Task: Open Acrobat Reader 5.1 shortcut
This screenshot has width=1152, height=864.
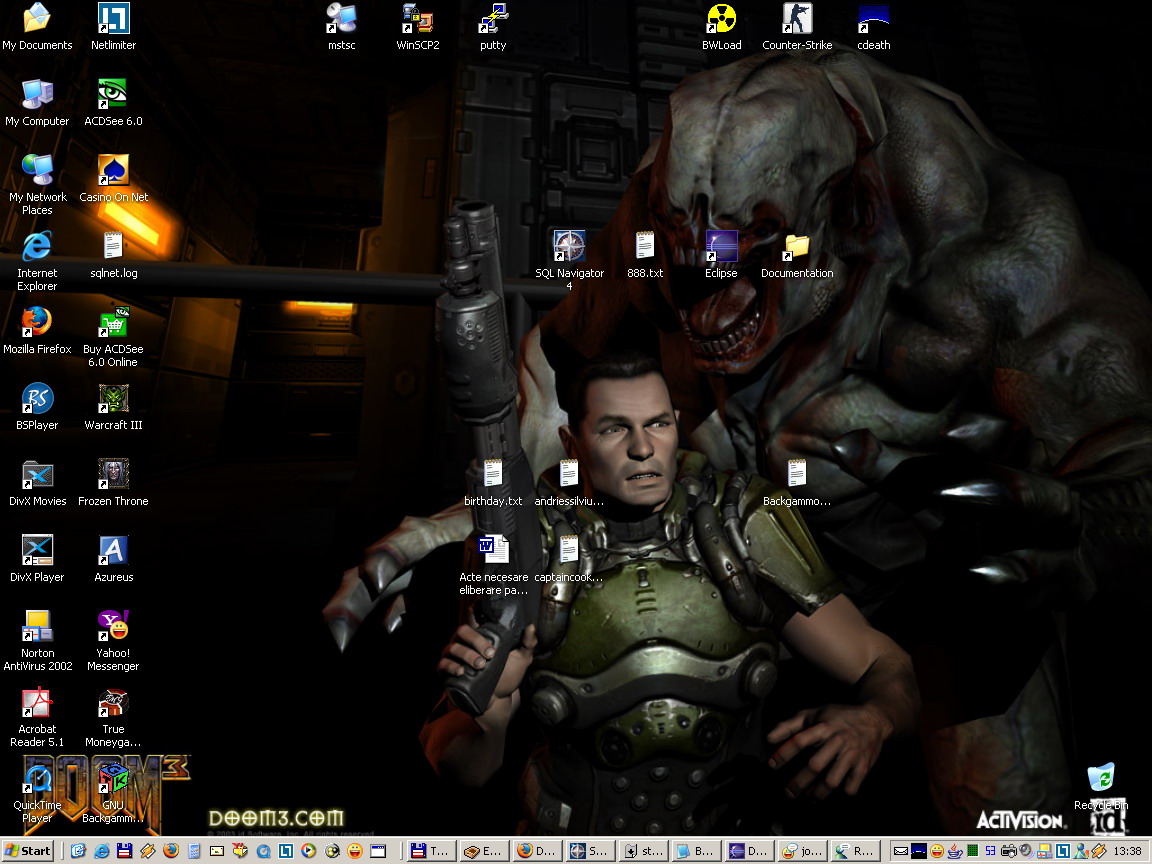Action: [x=37, y=718]
